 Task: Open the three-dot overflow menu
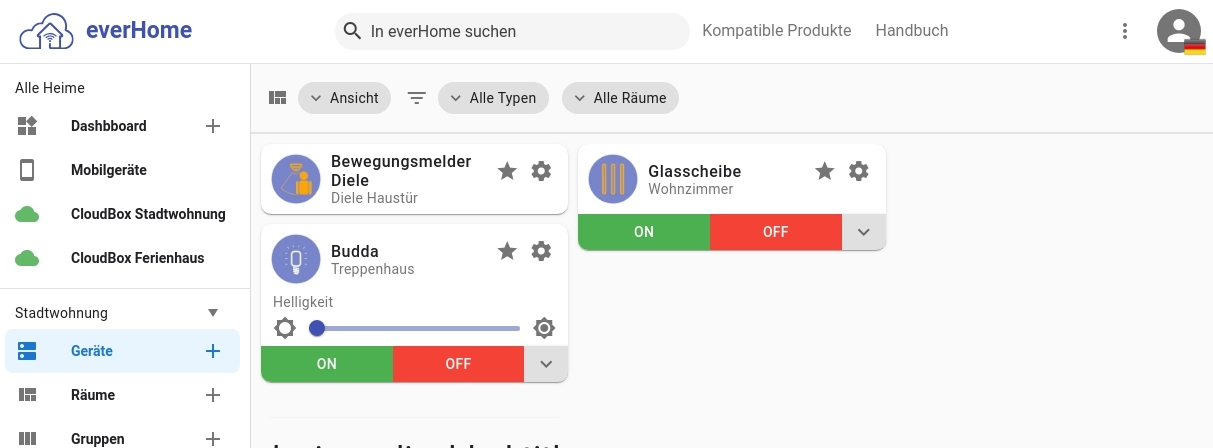[1125, 31]
